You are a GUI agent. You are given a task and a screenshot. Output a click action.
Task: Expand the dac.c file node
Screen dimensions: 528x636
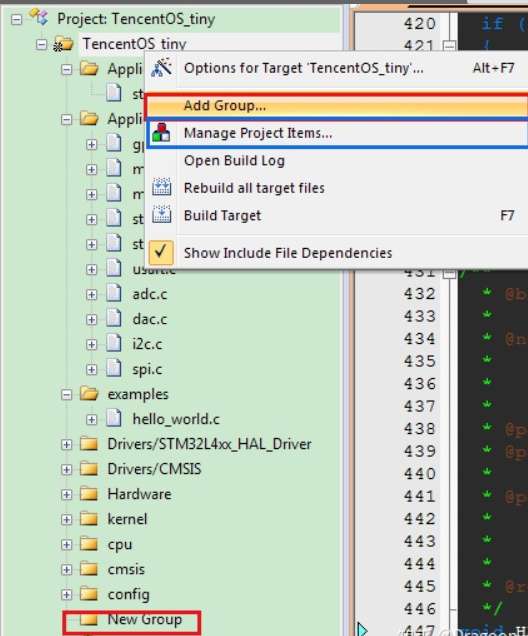[x=92, y=320]
